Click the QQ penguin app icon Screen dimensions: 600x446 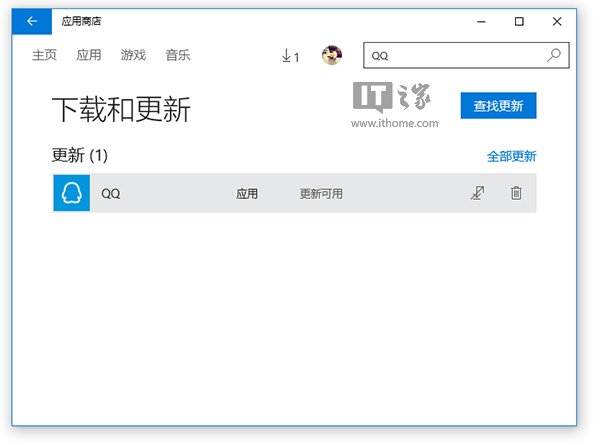pos(72,193)
